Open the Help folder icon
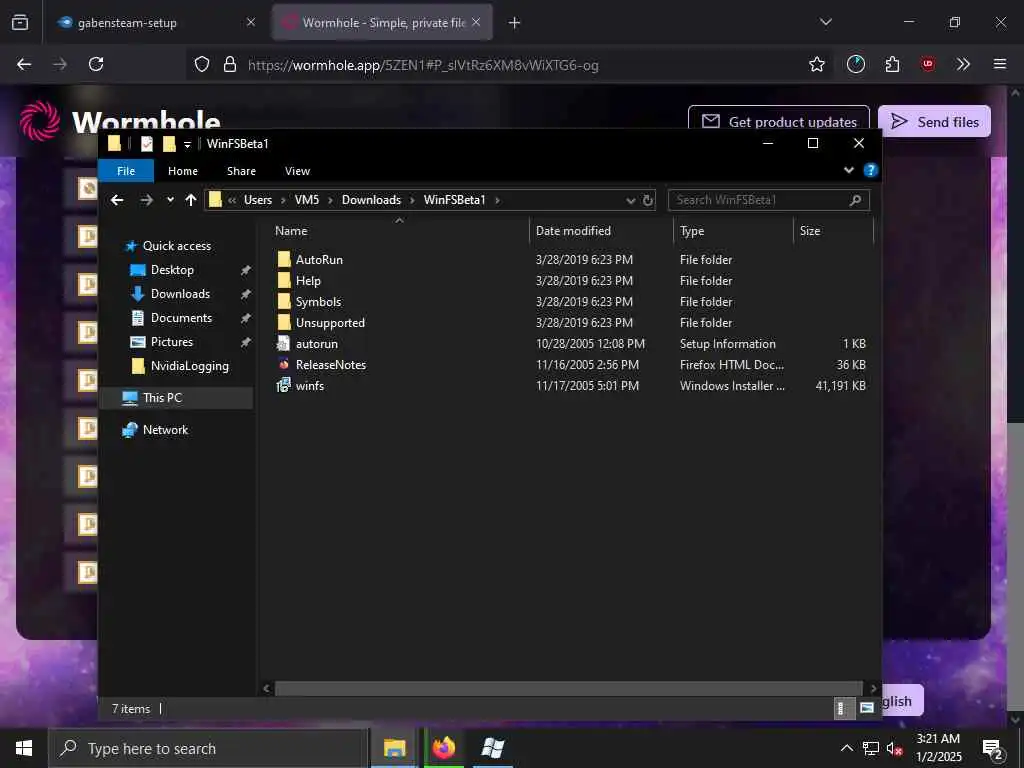 pos(283,280)
